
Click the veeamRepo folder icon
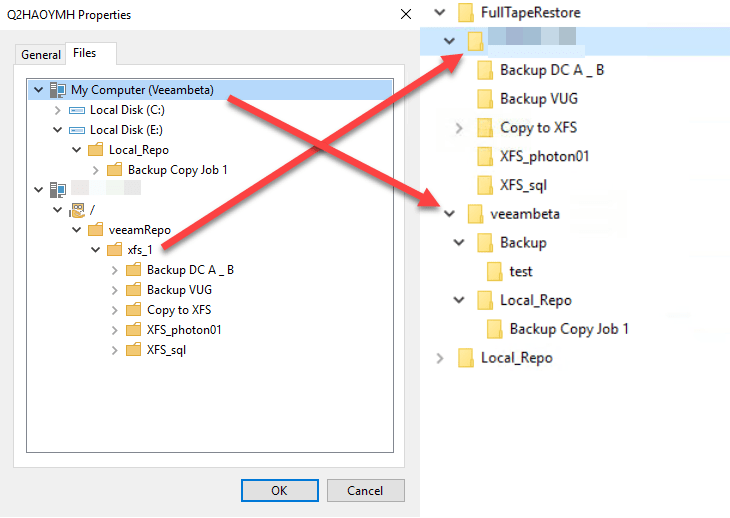95,230
